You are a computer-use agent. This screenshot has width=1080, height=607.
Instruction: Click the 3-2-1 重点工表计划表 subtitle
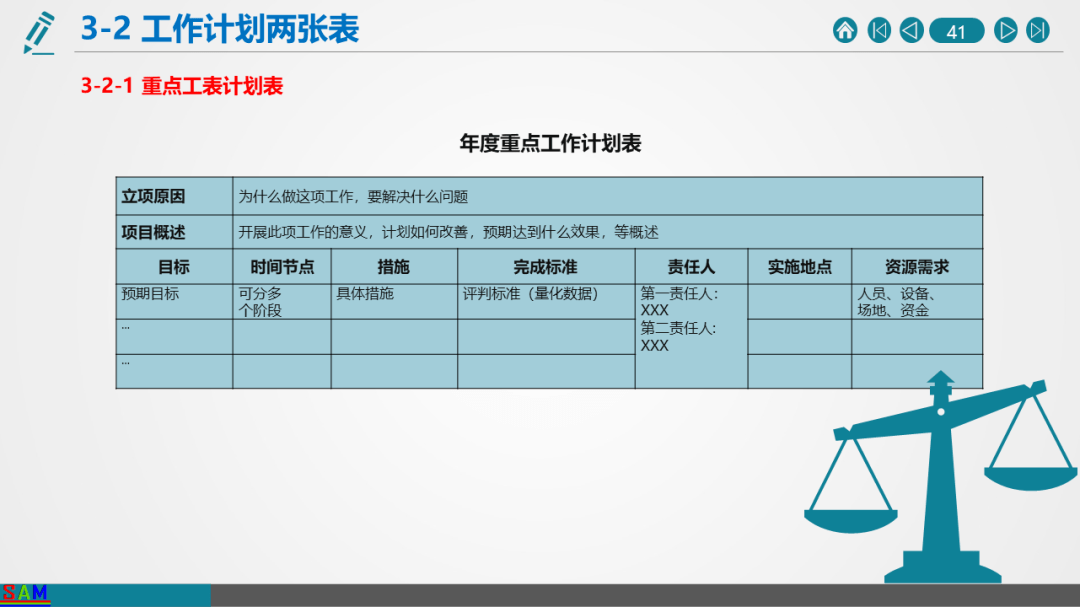182,86
